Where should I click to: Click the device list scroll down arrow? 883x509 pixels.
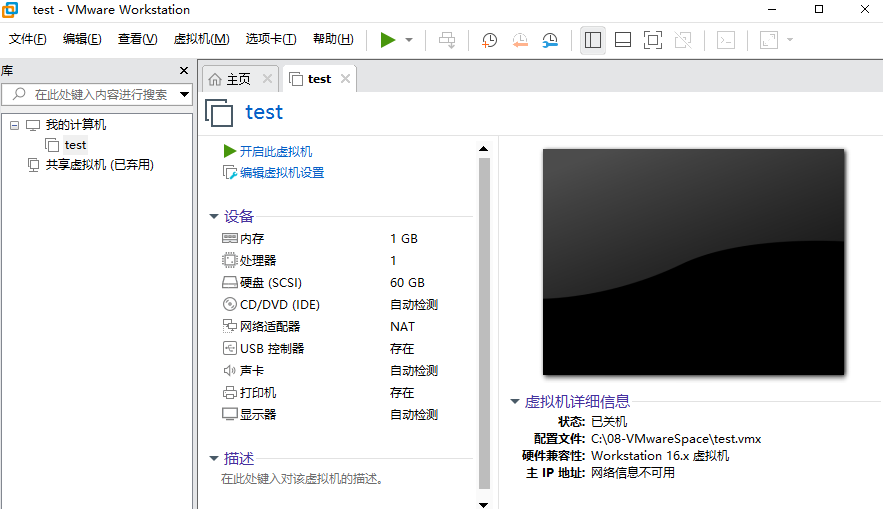tap(483, 504)
